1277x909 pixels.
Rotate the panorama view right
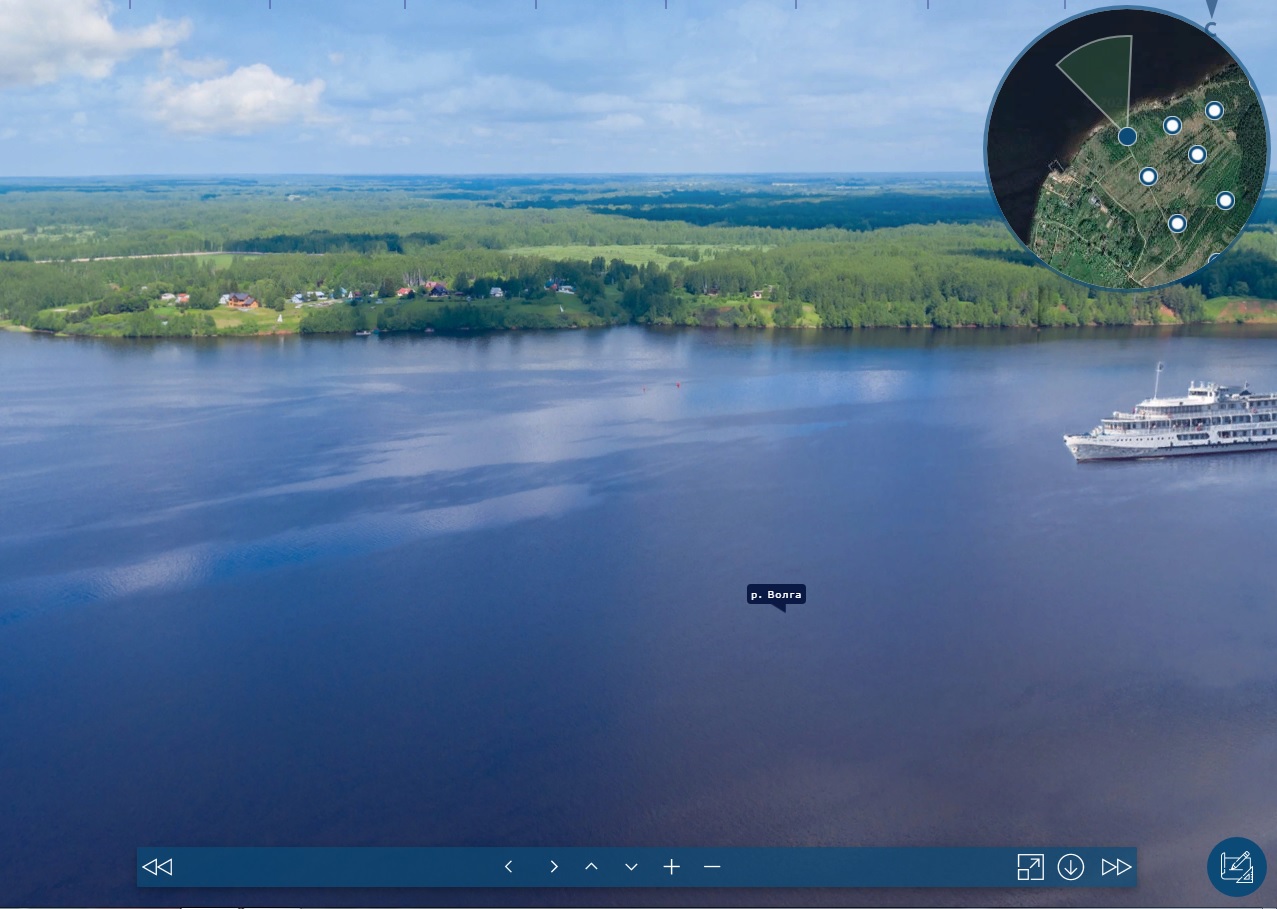tap(553, 867)
